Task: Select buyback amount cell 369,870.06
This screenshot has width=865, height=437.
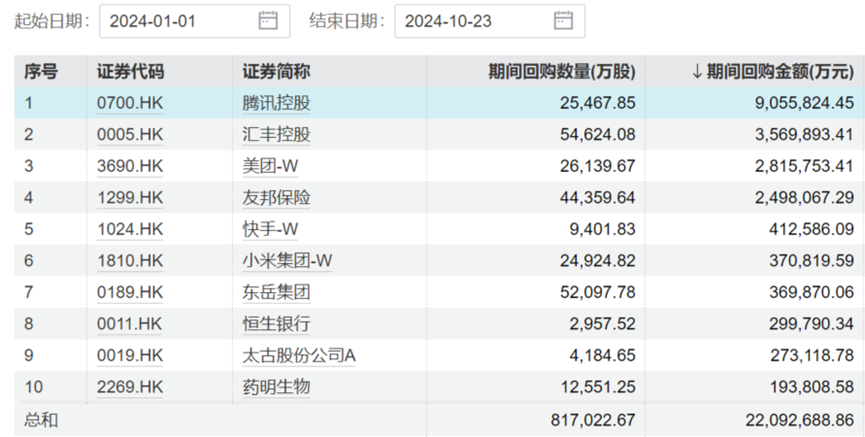Action: coord(811,292)
